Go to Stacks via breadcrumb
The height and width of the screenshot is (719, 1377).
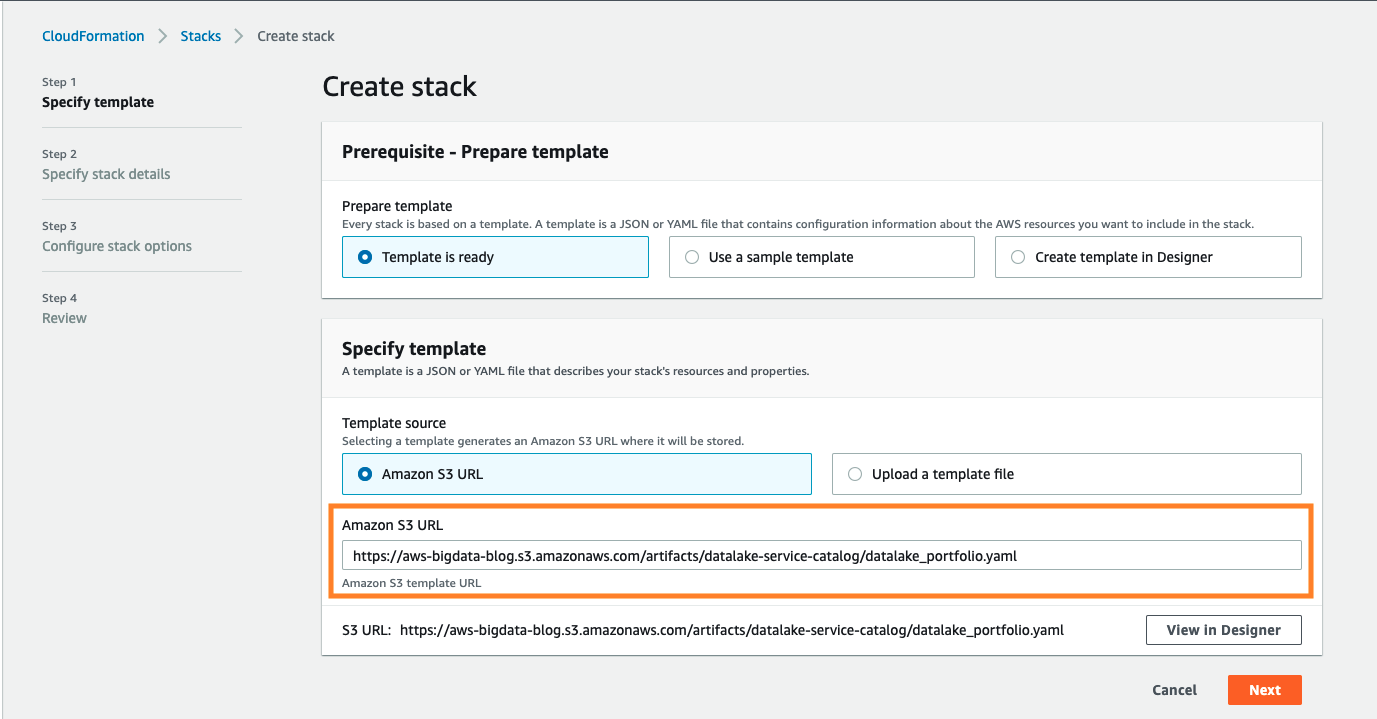(x=200, y=36)
